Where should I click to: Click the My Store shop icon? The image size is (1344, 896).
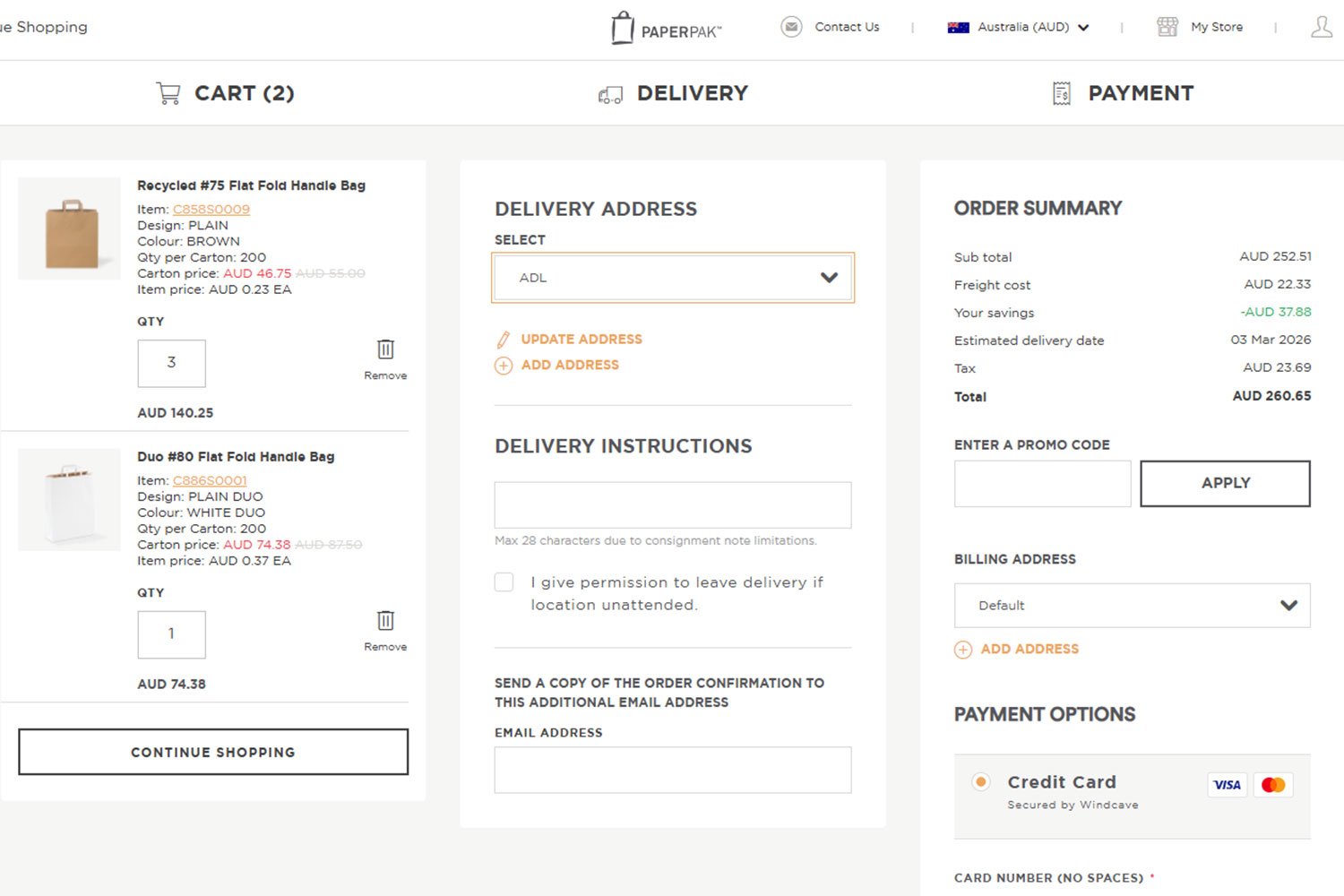[1167, 27]
